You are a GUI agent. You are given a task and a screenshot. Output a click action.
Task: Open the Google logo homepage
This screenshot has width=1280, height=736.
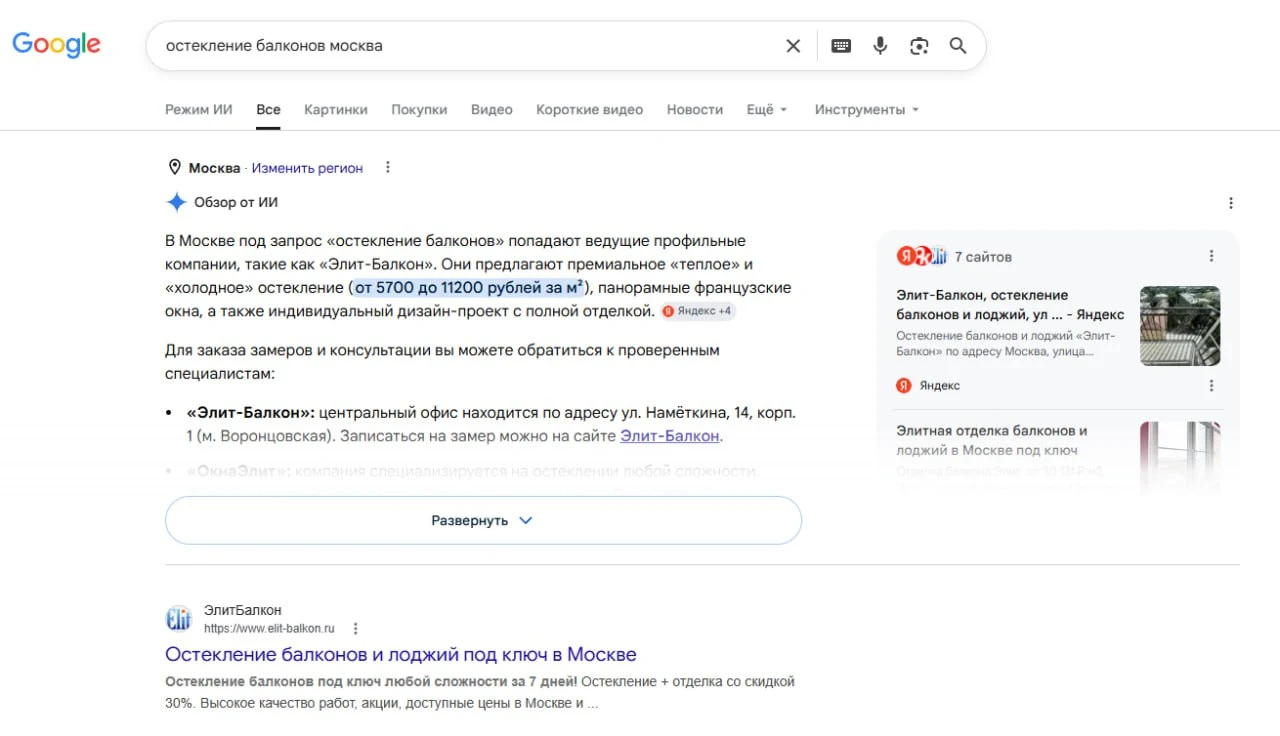click(56, 45)
